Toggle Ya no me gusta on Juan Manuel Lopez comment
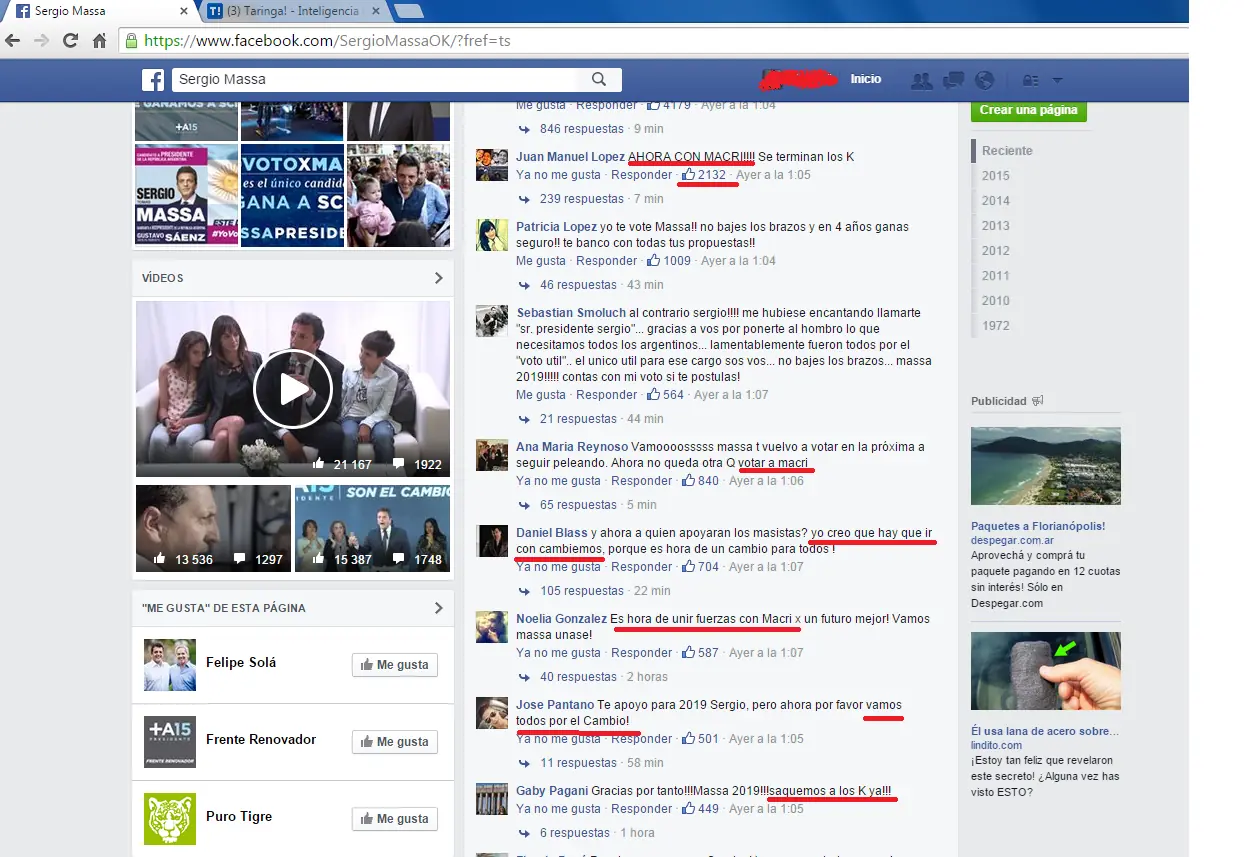The image size is (1249, 857). point(558,175)
